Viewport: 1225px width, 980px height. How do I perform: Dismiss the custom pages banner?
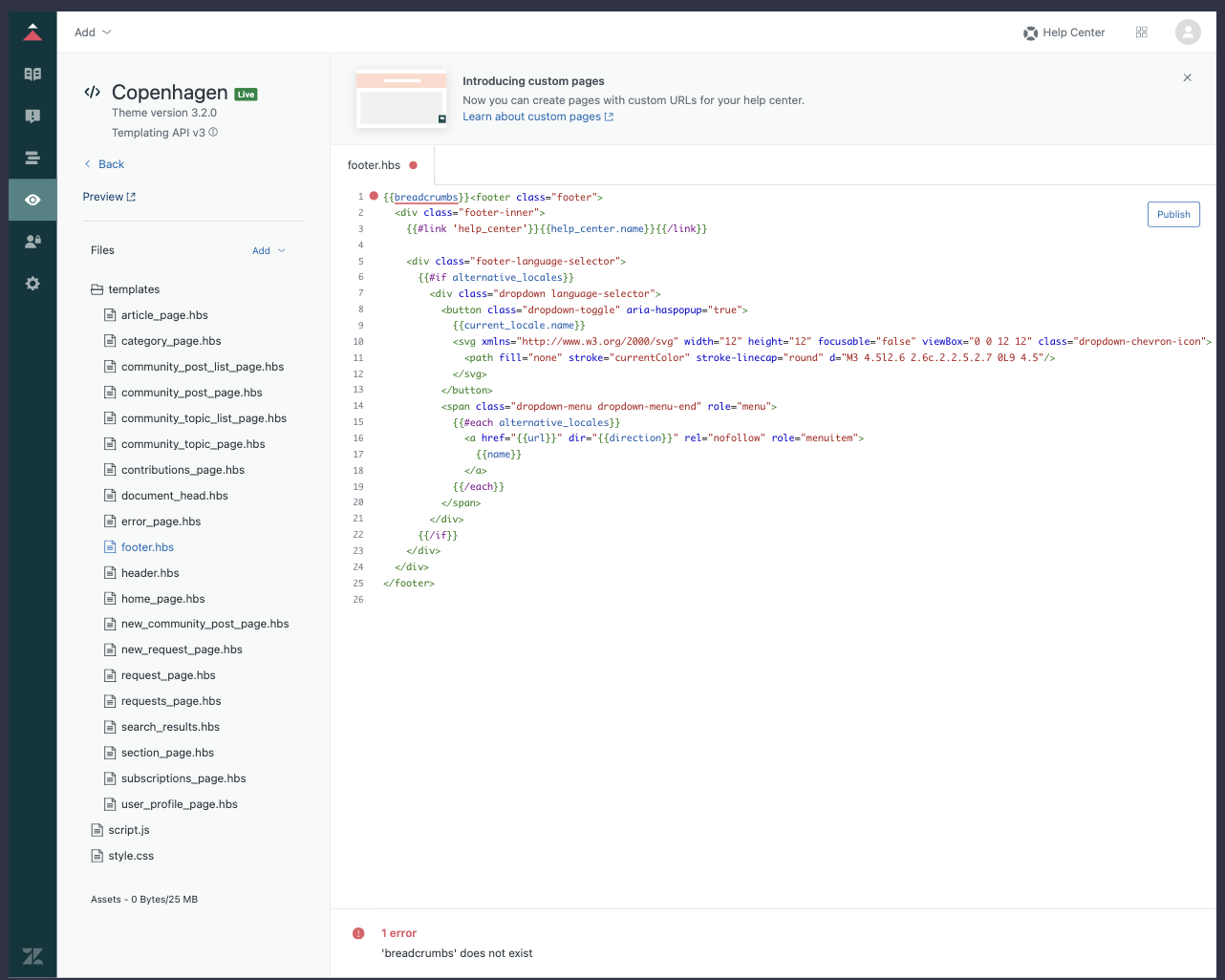(1187, 77)
